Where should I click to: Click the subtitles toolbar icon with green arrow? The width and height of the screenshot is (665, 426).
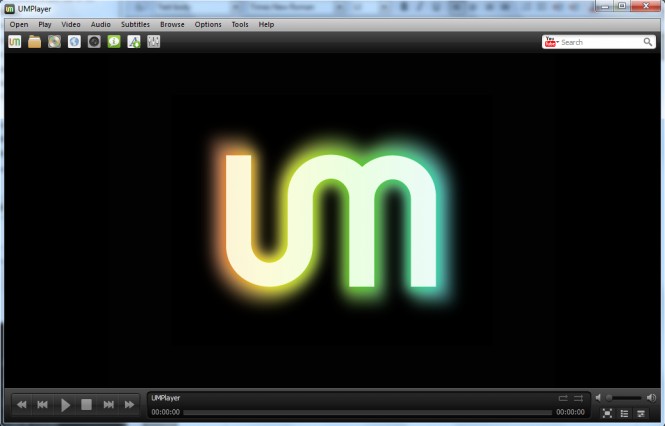(x=134, y=42)
